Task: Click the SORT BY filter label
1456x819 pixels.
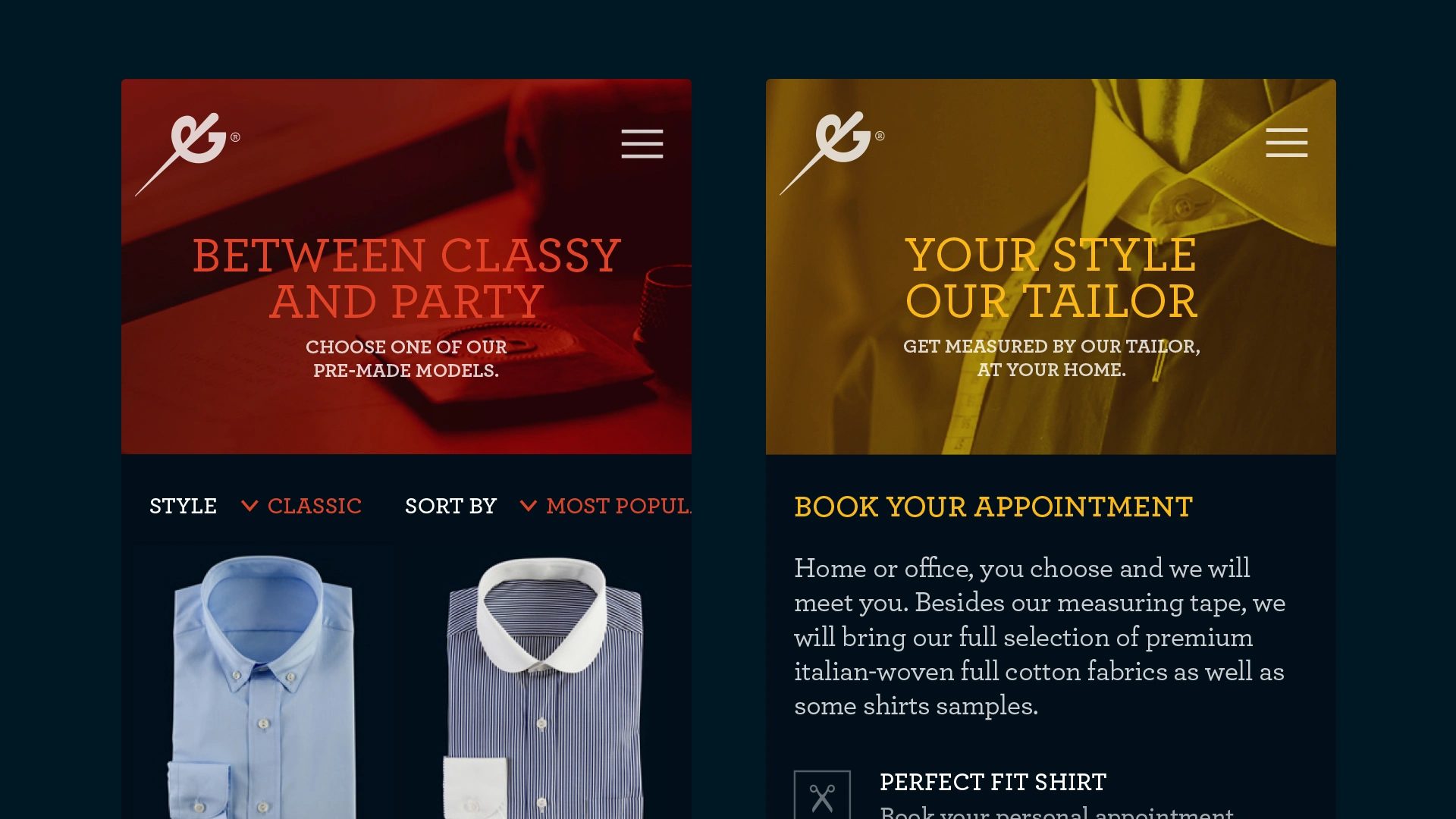Action: [x=450, y=506]
